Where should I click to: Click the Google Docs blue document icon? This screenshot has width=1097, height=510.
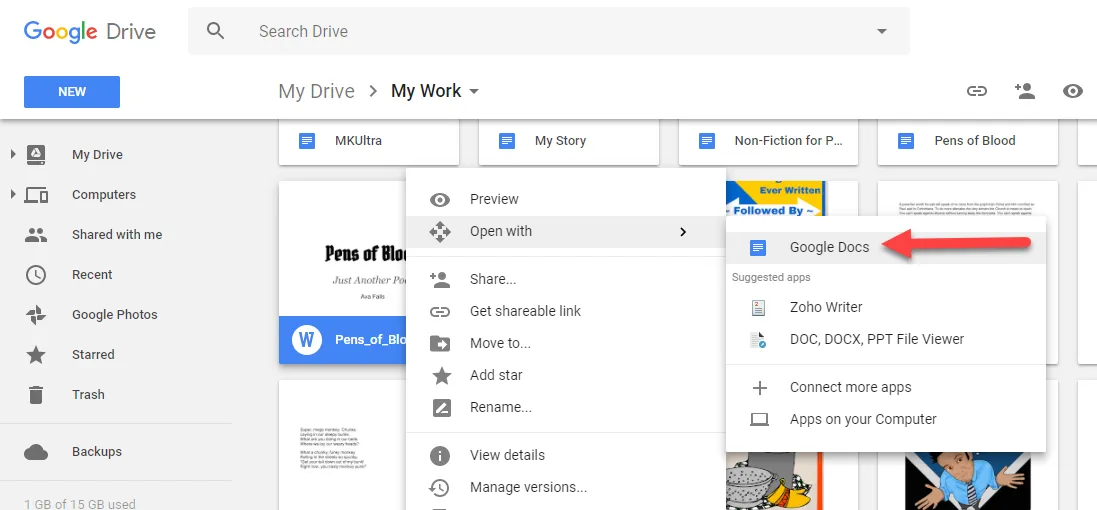[x=758, y=248]
